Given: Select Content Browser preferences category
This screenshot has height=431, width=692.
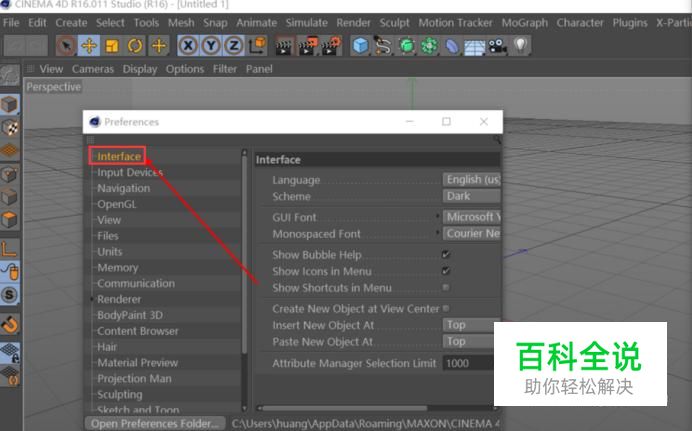Looking at the screenshot, I should coord(138,331).
